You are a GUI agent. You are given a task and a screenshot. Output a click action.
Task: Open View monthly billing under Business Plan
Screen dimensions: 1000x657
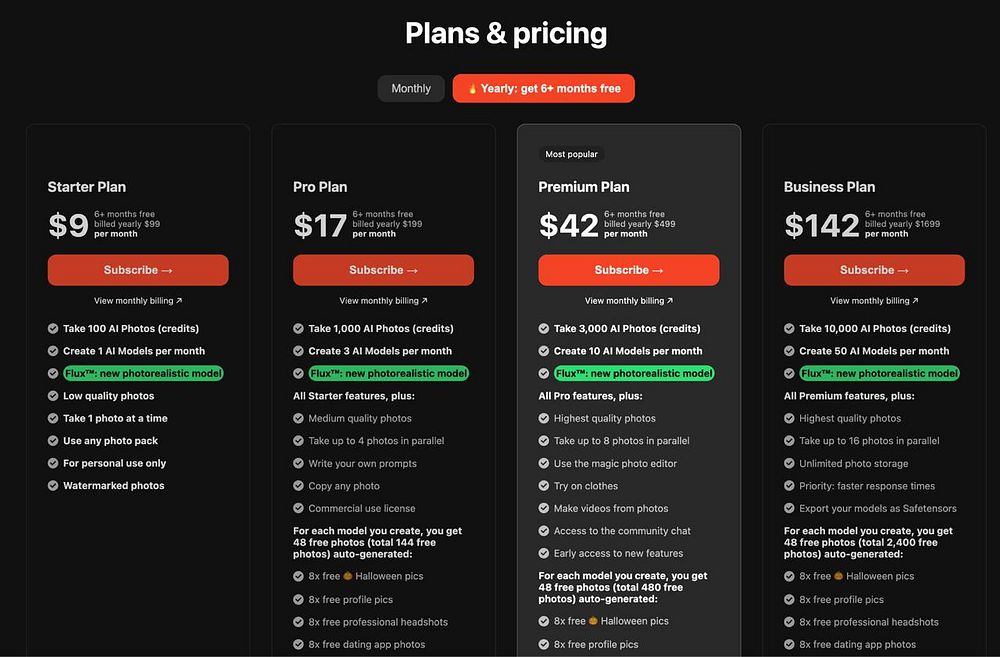(874, 300)
